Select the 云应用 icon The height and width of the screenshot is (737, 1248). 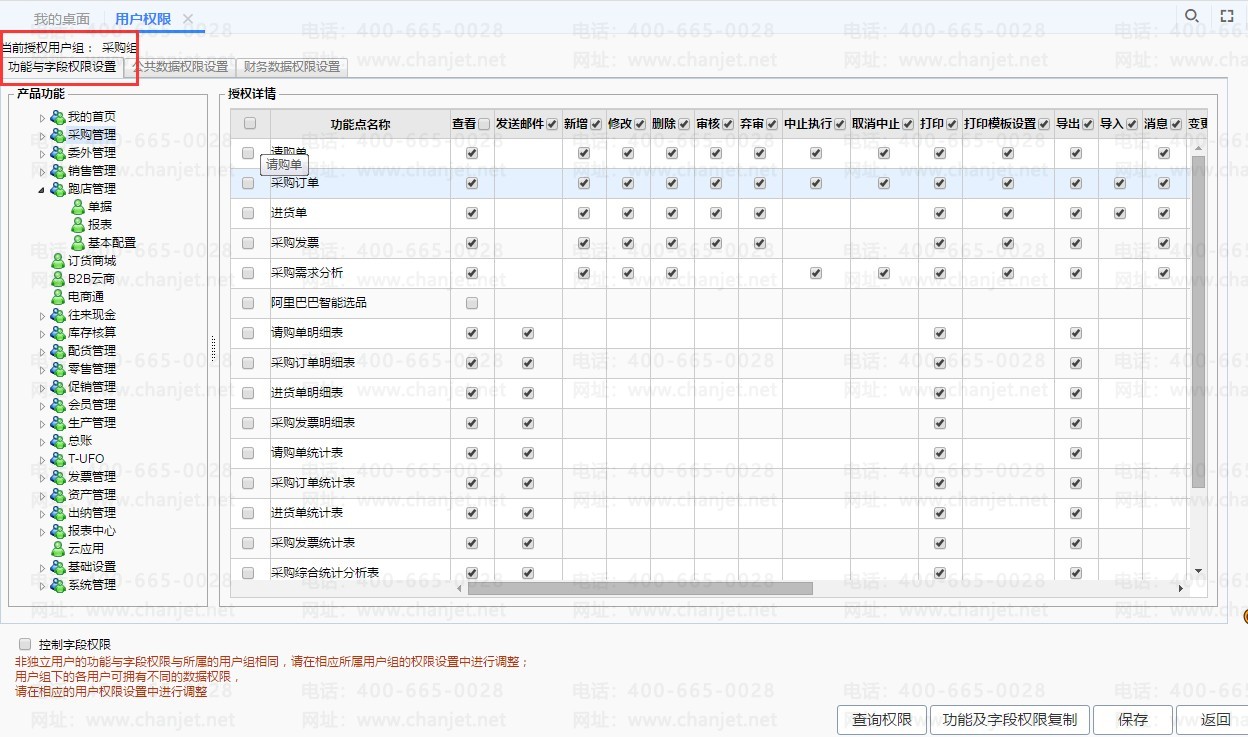tap(58, 549)
